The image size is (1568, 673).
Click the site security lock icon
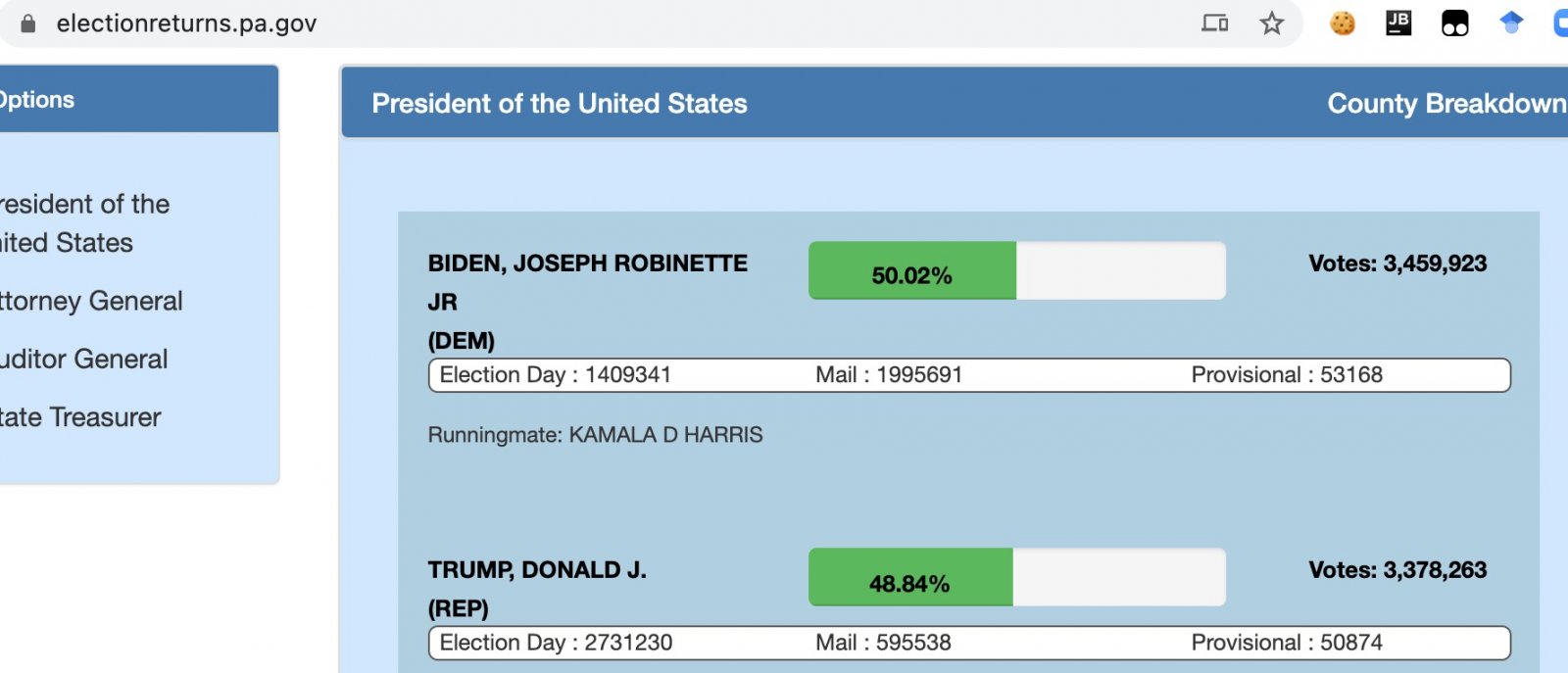pyautogui.click(x=28, y=24)
